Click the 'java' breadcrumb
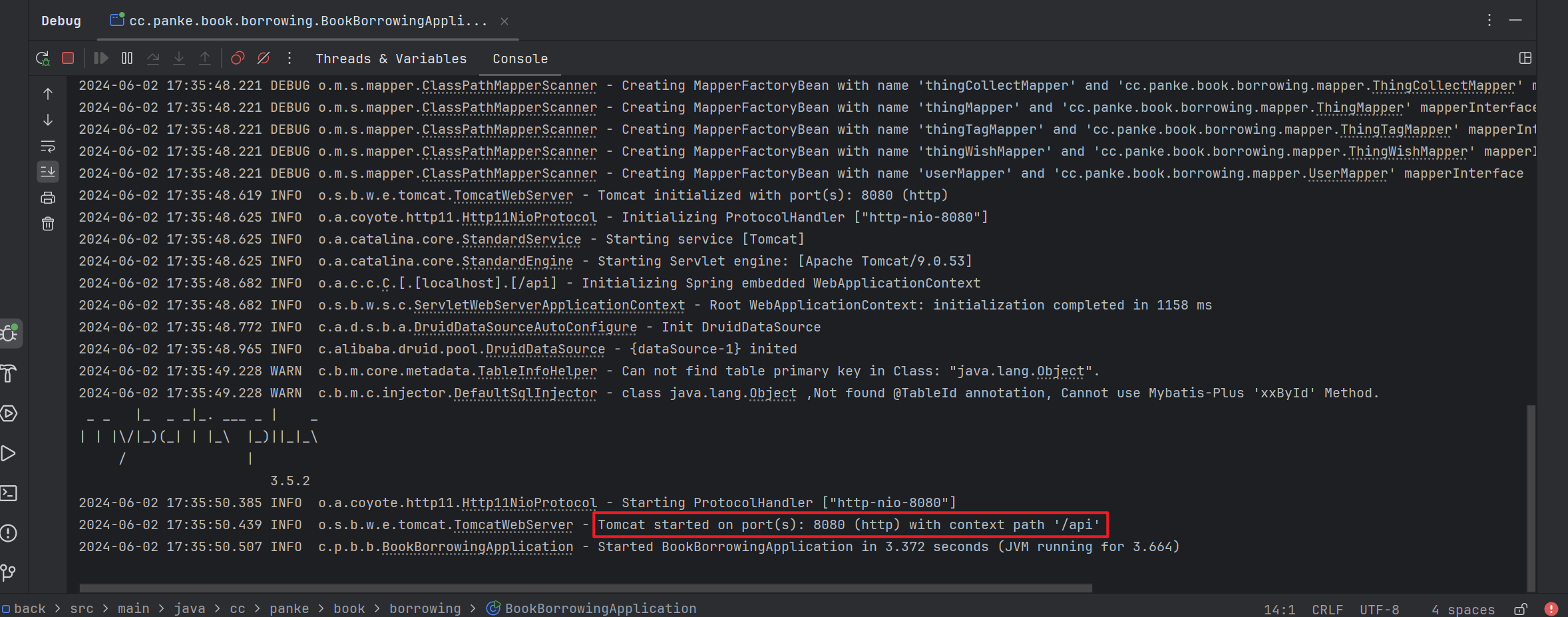This screenshot has height=617, width=1568. click(190, 608)
